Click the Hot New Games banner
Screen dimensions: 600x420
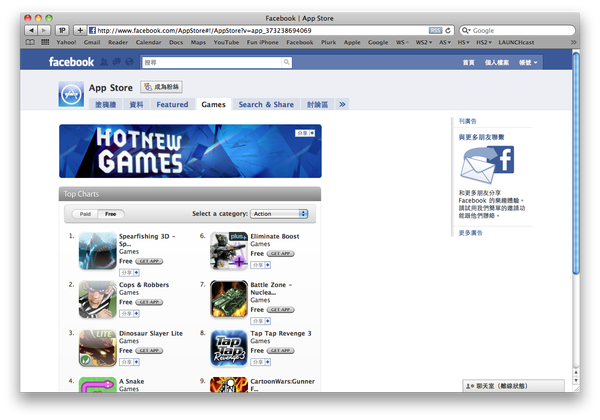click(190, 151)
